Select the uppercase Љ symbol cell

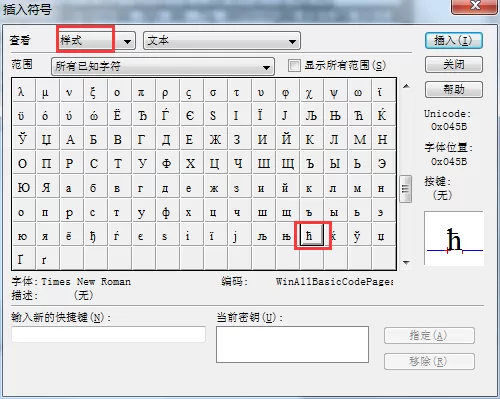(311, 115)
